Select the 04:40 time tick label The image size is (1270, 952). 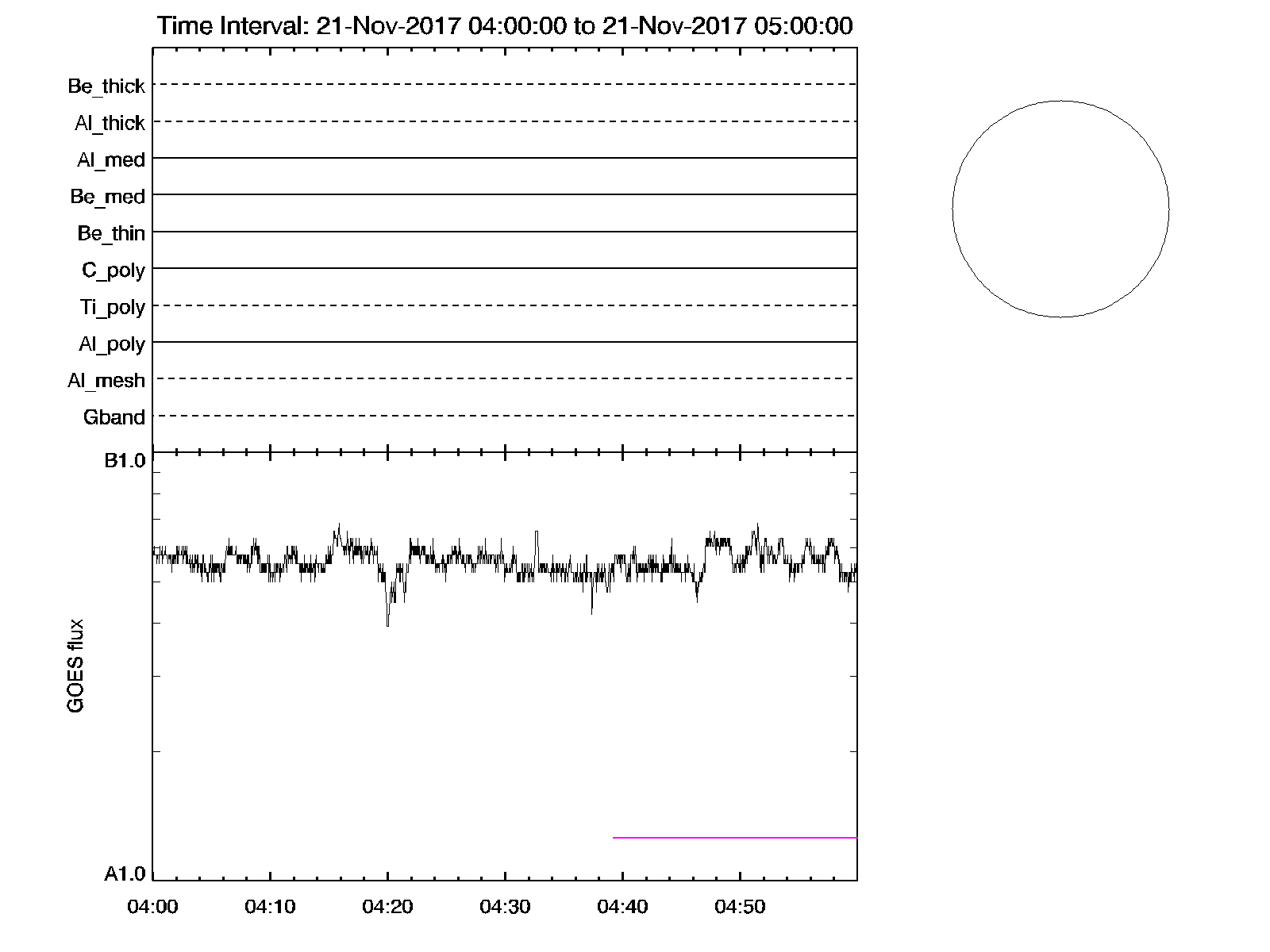[622, 907]
